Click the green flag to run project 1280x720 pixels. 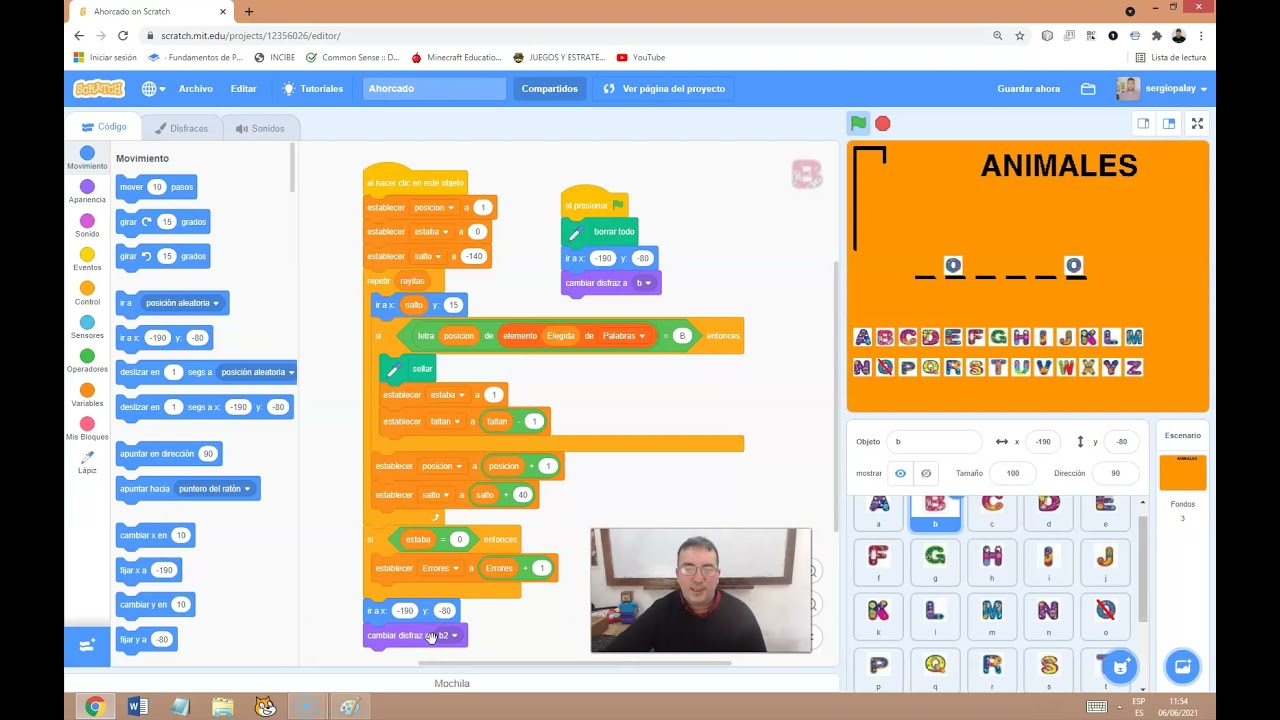coord(858,123)
